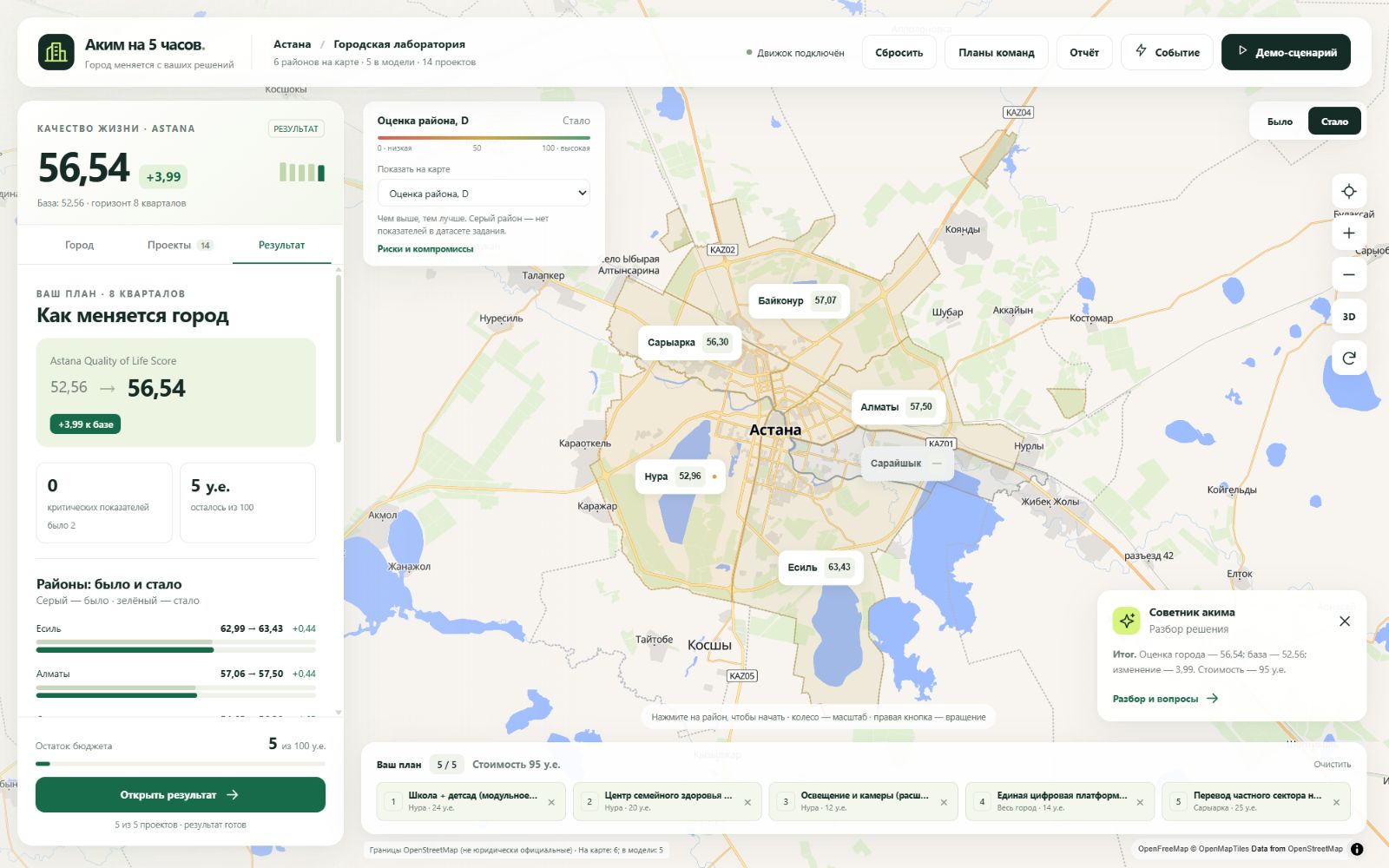Open the Оценка района, D dropdown

click(x=484, y=194)
